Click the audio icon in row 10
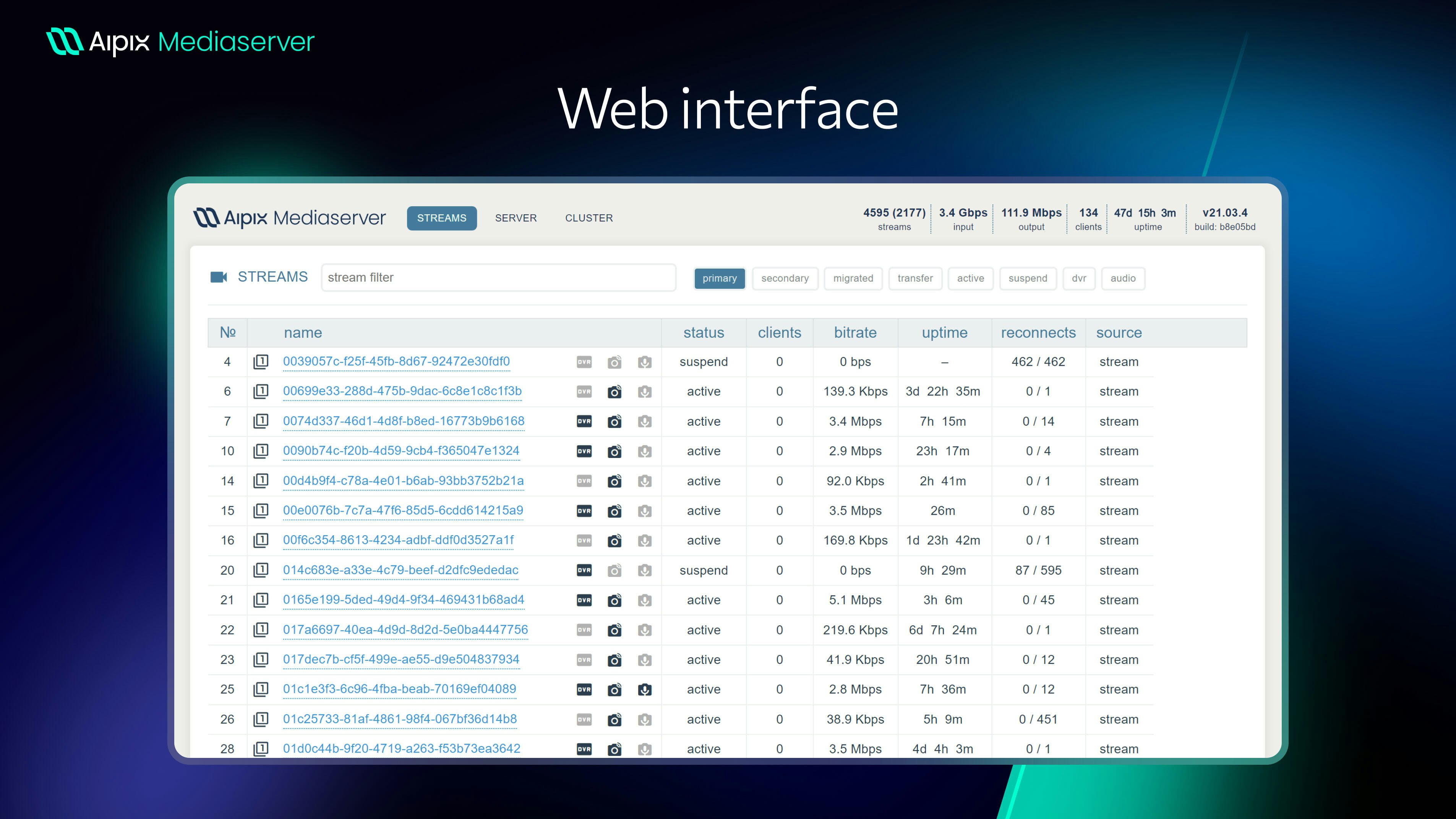Screen dimensions: 1456x819 coord(644,451)
